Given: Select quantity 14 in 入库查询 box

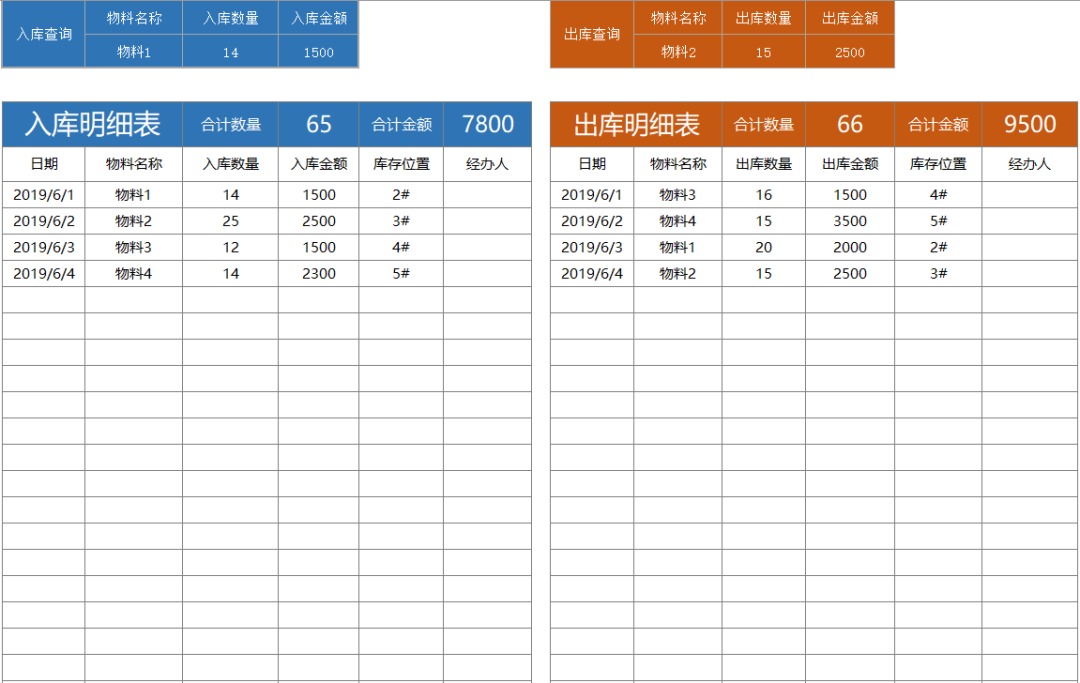Looking at the screenshot, I should click(x=231, y=52).
